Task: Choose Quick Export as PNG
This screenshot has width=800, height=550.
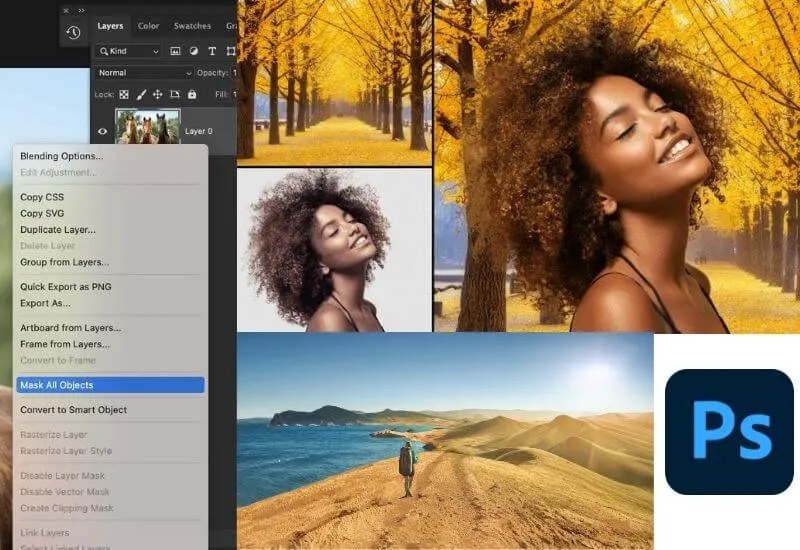Action: [x=110, y=287]
